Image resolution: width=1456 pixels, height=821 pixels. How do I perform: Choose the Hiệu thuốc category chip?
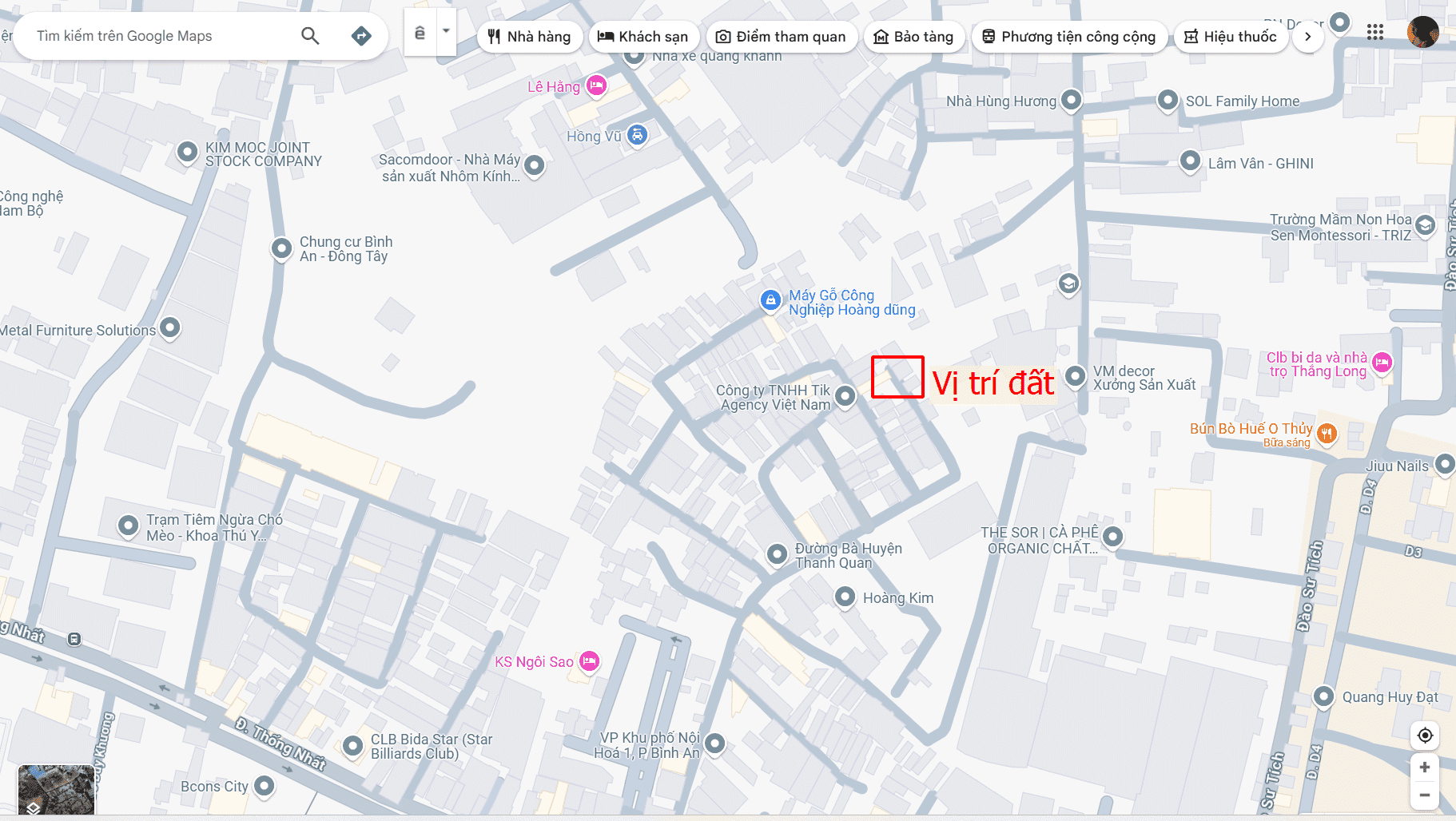pos(1231,37)
